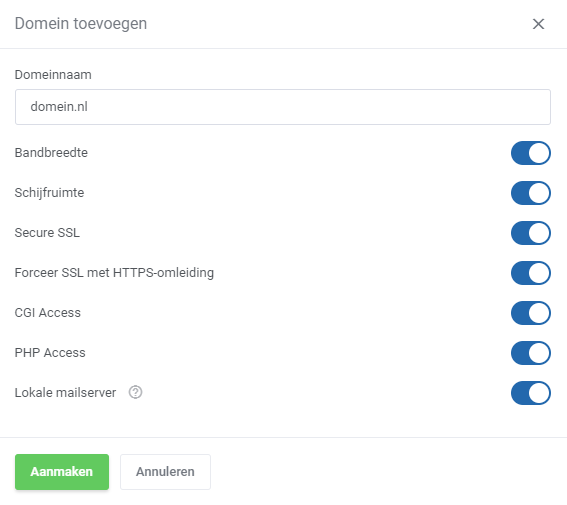Turn off the Schijfruimte toggle
Viewport: 567px width, 505px height.
[530, 193]
